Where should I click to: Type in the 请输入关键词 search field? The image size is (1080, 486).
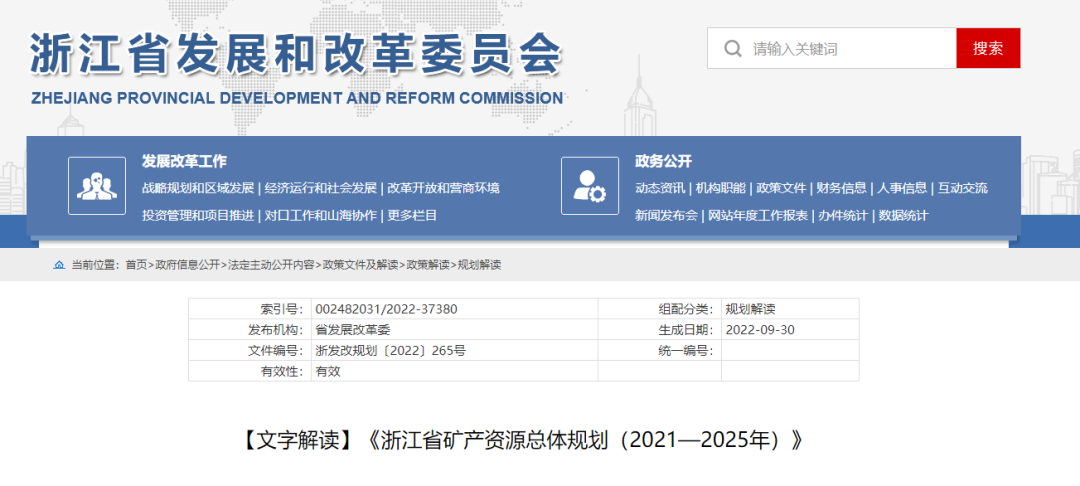[850, 49]
